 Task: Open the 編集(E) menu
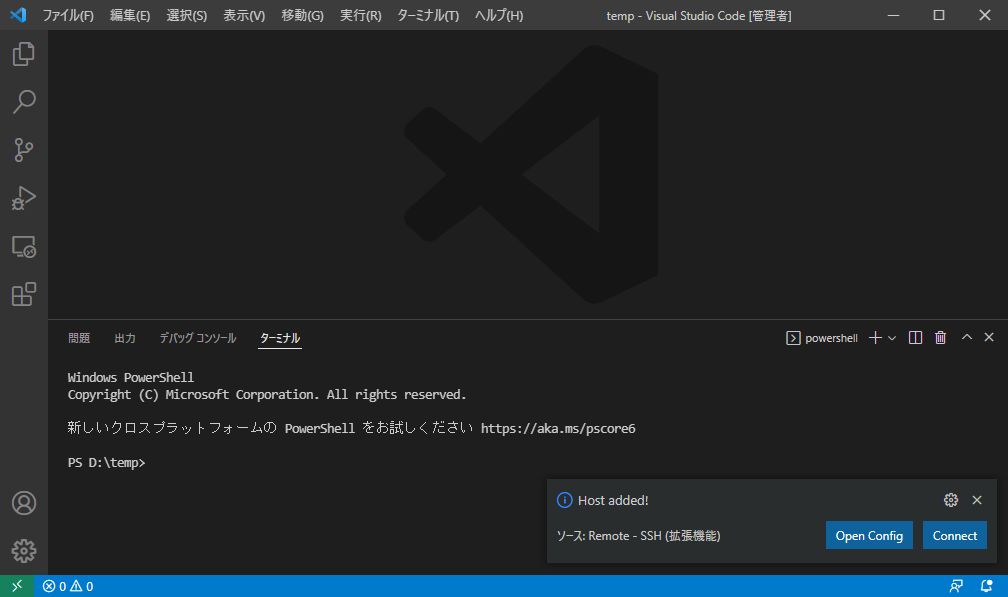coord(130,15)
